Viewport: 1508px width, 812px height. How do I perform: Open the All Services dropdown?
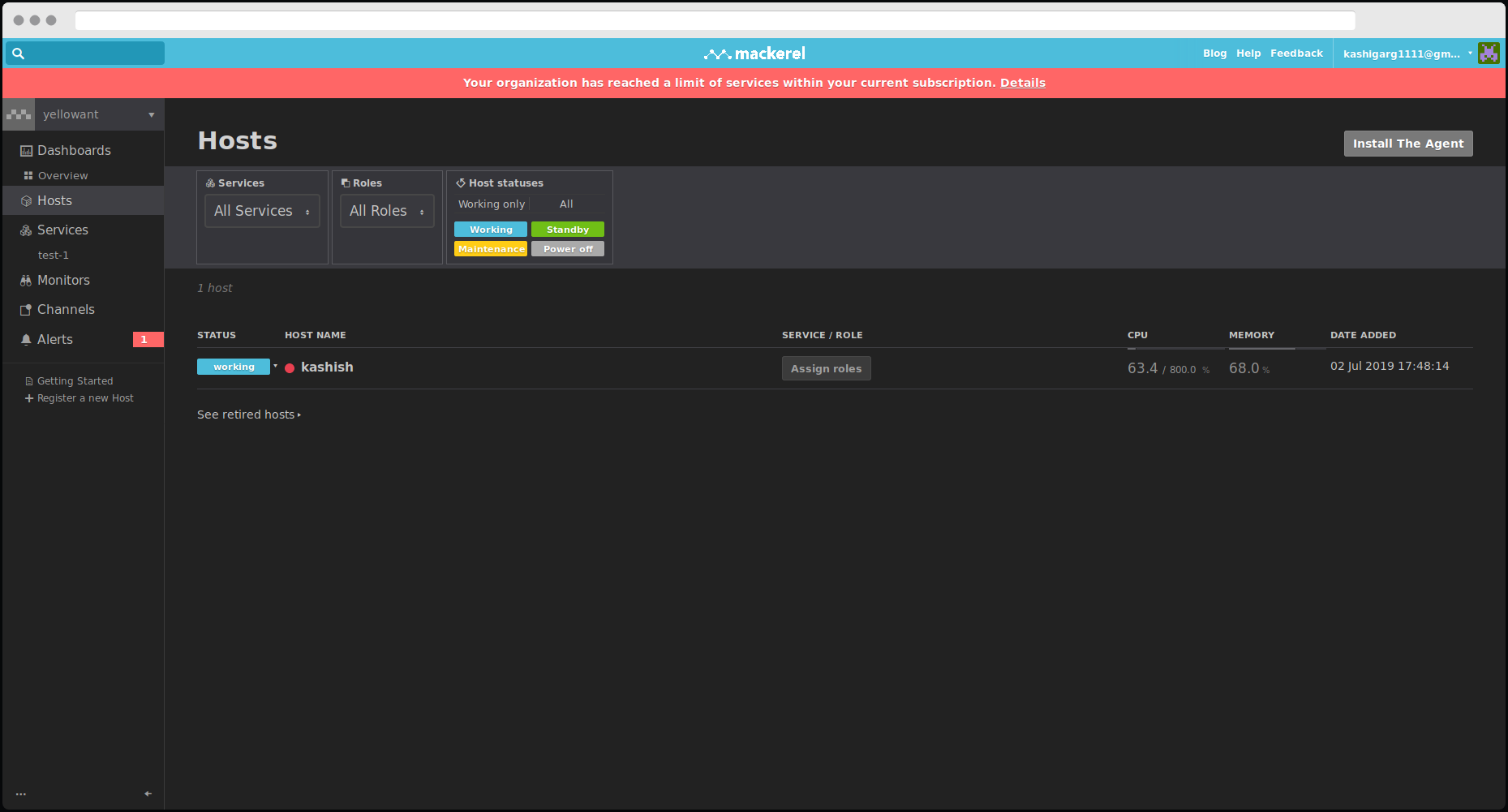262,211
